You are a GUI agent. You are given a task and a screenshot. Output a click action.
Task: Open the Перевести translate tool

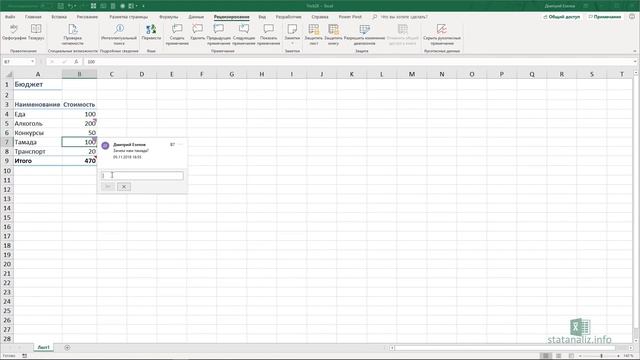[x=151, y=32]
